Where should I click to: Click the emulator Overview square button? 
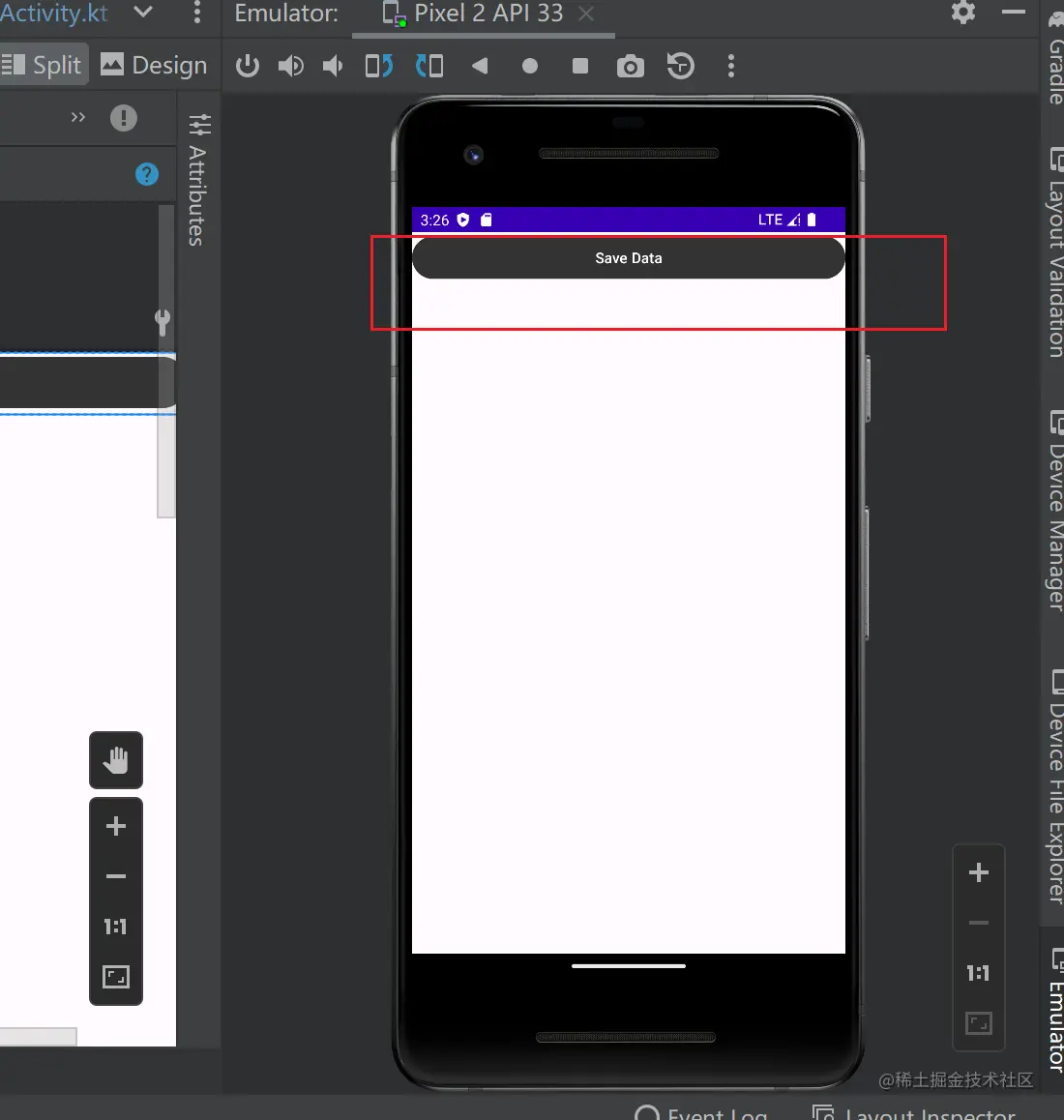[580, 66]
